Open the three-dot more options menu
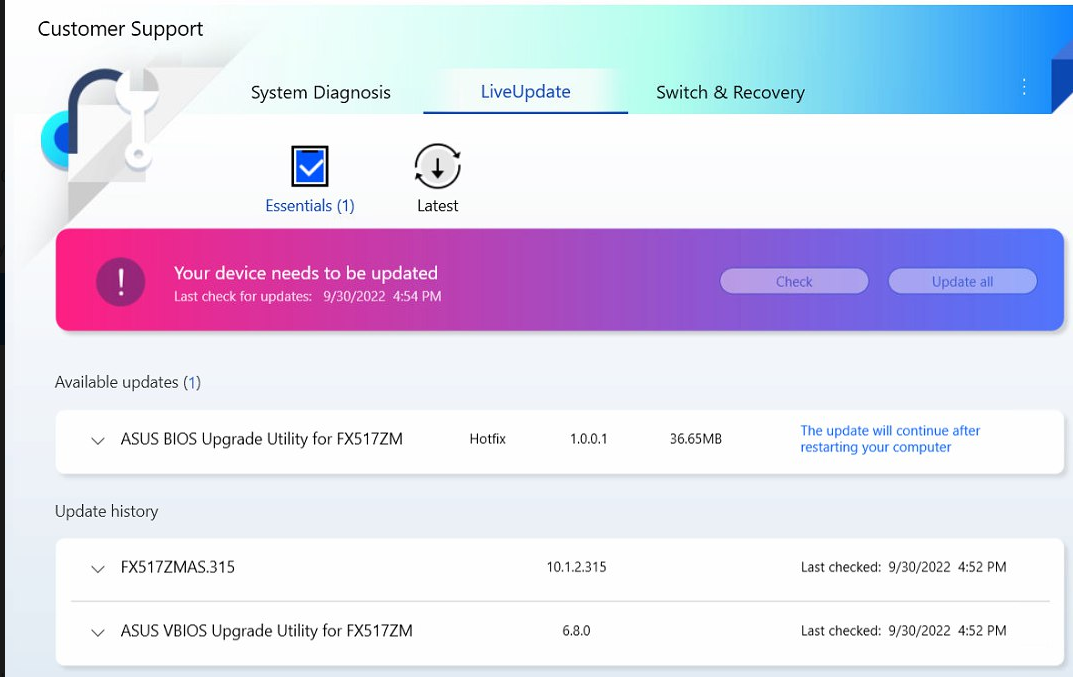The width and height of the screenshot is (1073, 677). coord(1024,87)
